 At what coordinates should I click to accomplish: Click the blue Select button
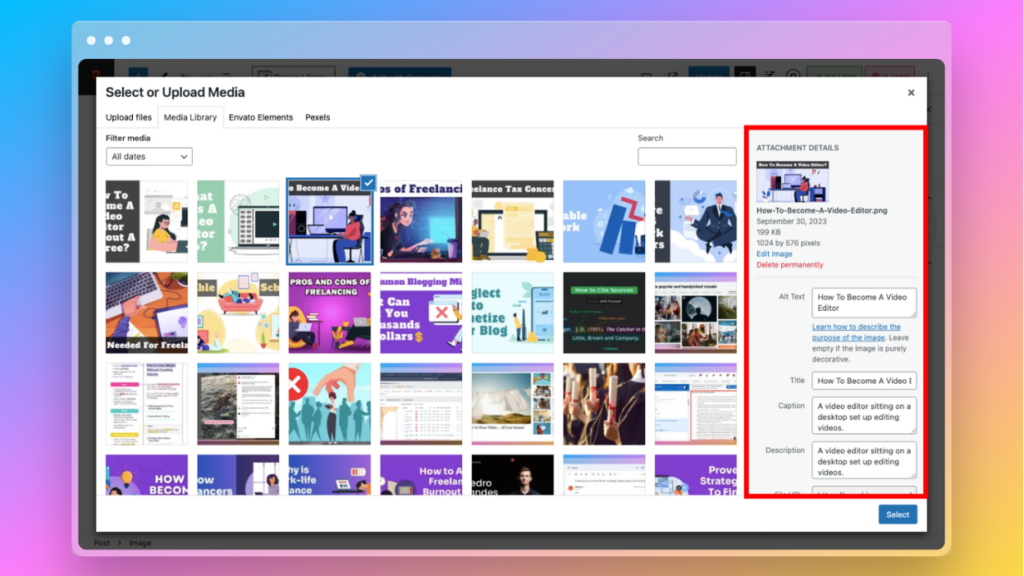click(x=897, y=515)
